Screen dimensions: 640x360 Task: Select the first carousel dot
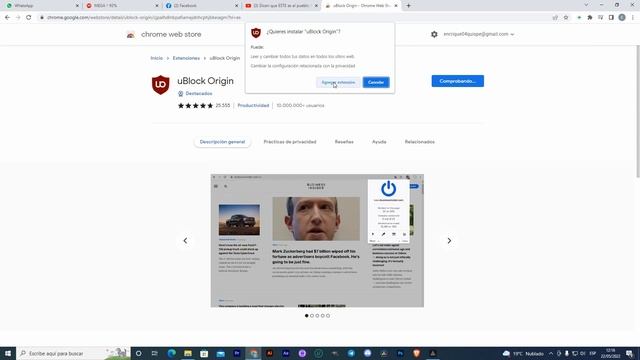tap(307, 316)
